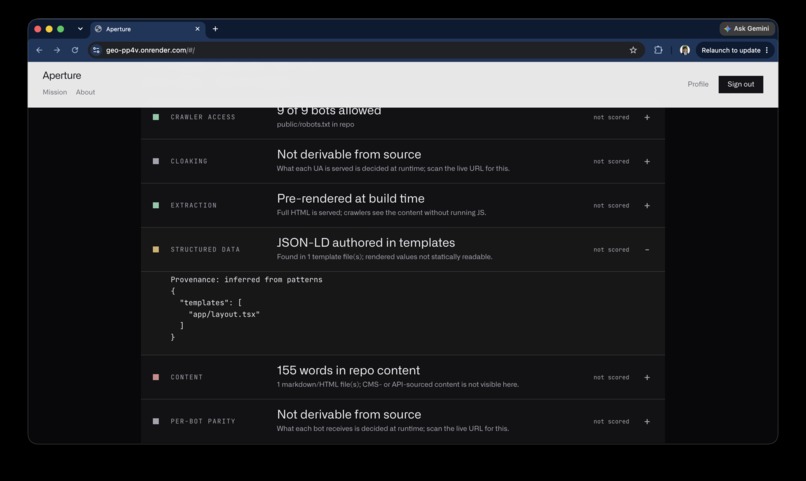Open the About nav link
Image resolution: width=806 pixels, height=481 pixels.
85,92
